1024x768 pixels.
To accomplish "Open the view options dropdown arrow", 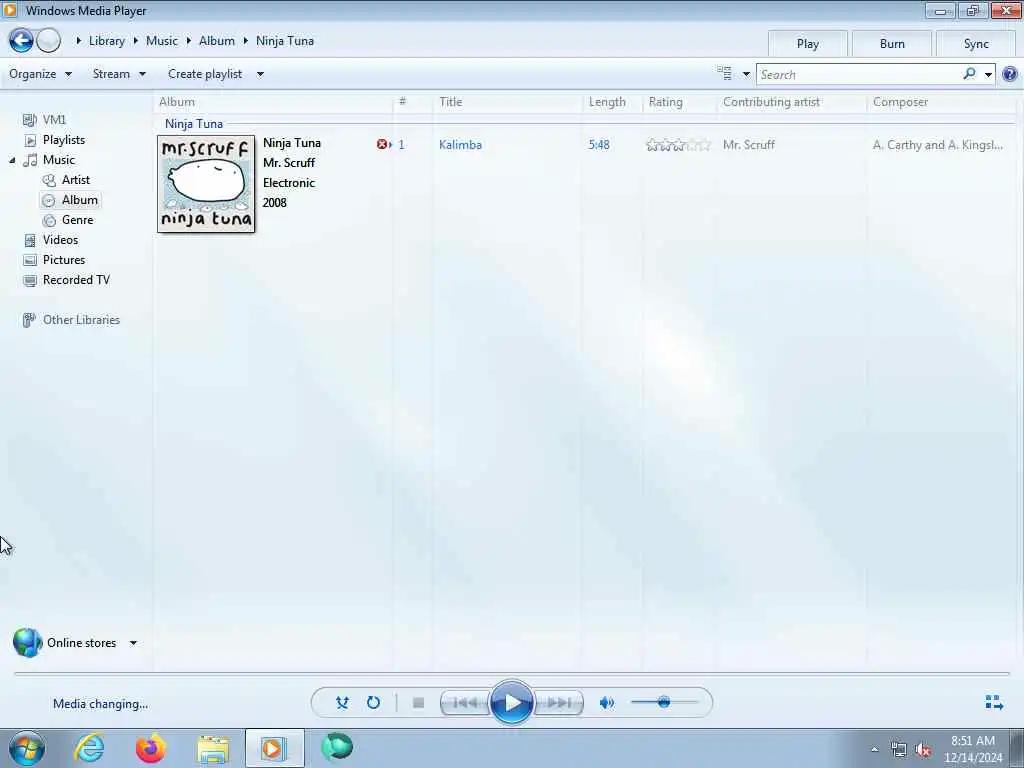I will (746, 74).
